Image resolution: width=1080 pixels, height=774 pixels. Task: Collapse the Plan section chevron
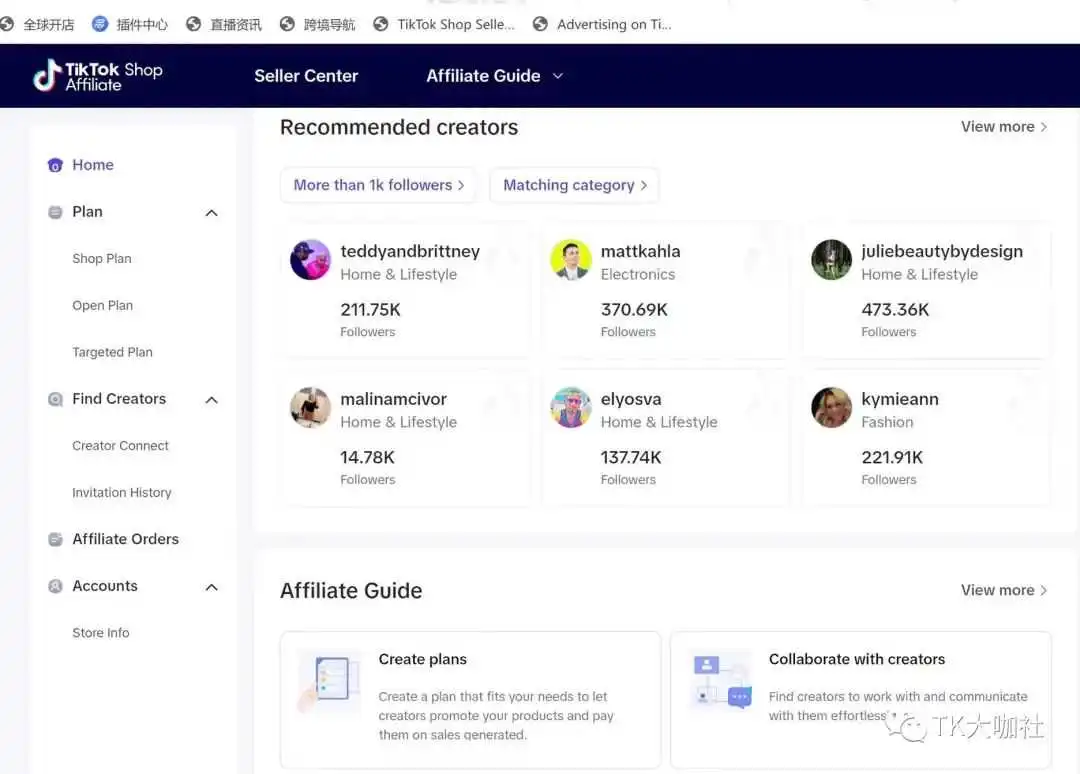(211, 213)
